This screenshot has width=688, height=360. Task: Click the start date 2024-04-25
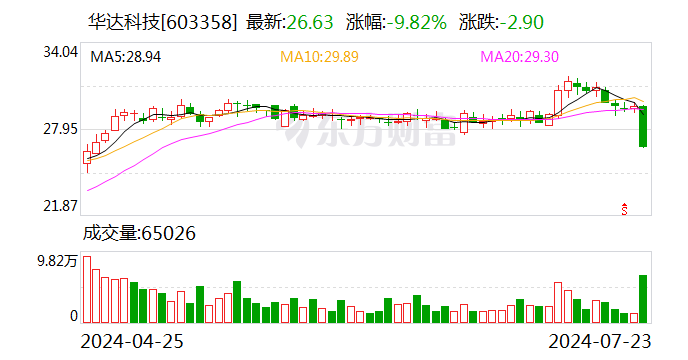click(x=132, y=342)
